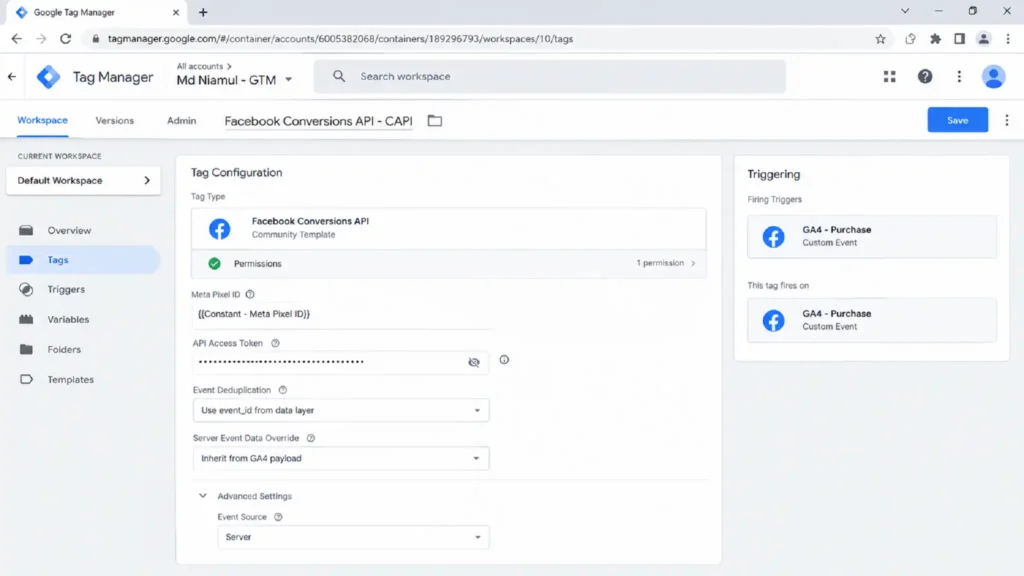The height and width of the screenshot is (576, 1024).
Task: Click the Meta Pixel ID input field
Action: click(341, 314)
